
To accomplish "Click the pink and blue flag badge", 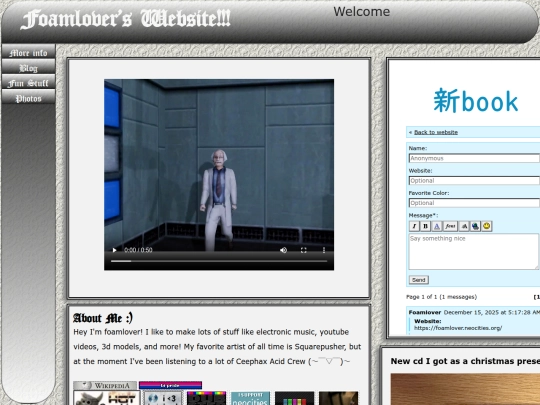I will pos(170,385).
